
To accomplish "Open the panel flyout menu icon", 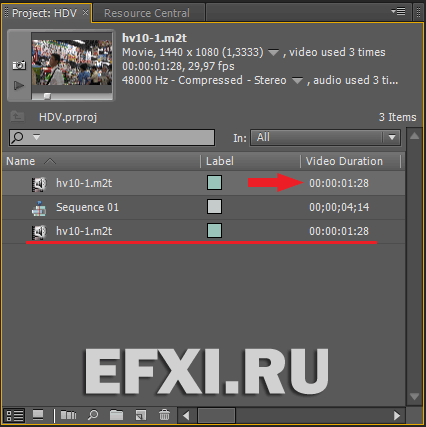I will 398,11.
